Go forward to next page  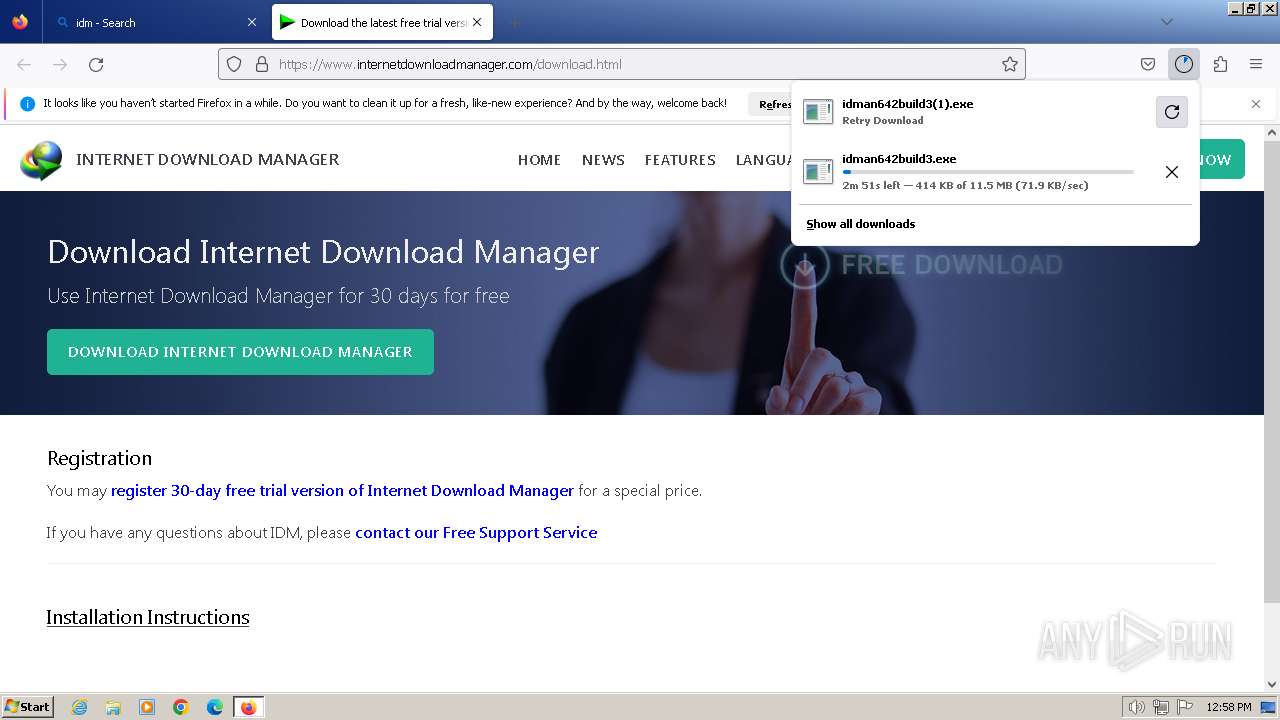point(60,64)
